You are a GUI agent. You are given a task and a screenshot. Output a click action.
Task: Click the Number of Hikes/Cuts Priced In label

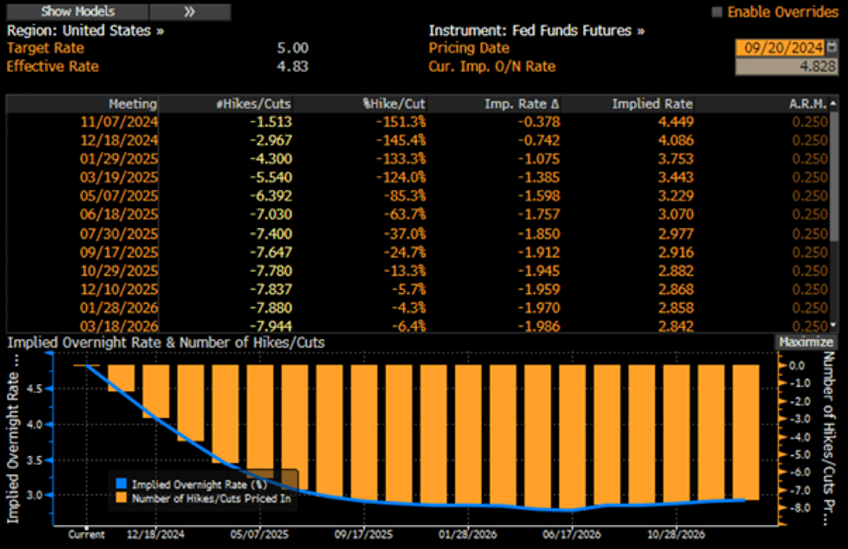point(211,498)
